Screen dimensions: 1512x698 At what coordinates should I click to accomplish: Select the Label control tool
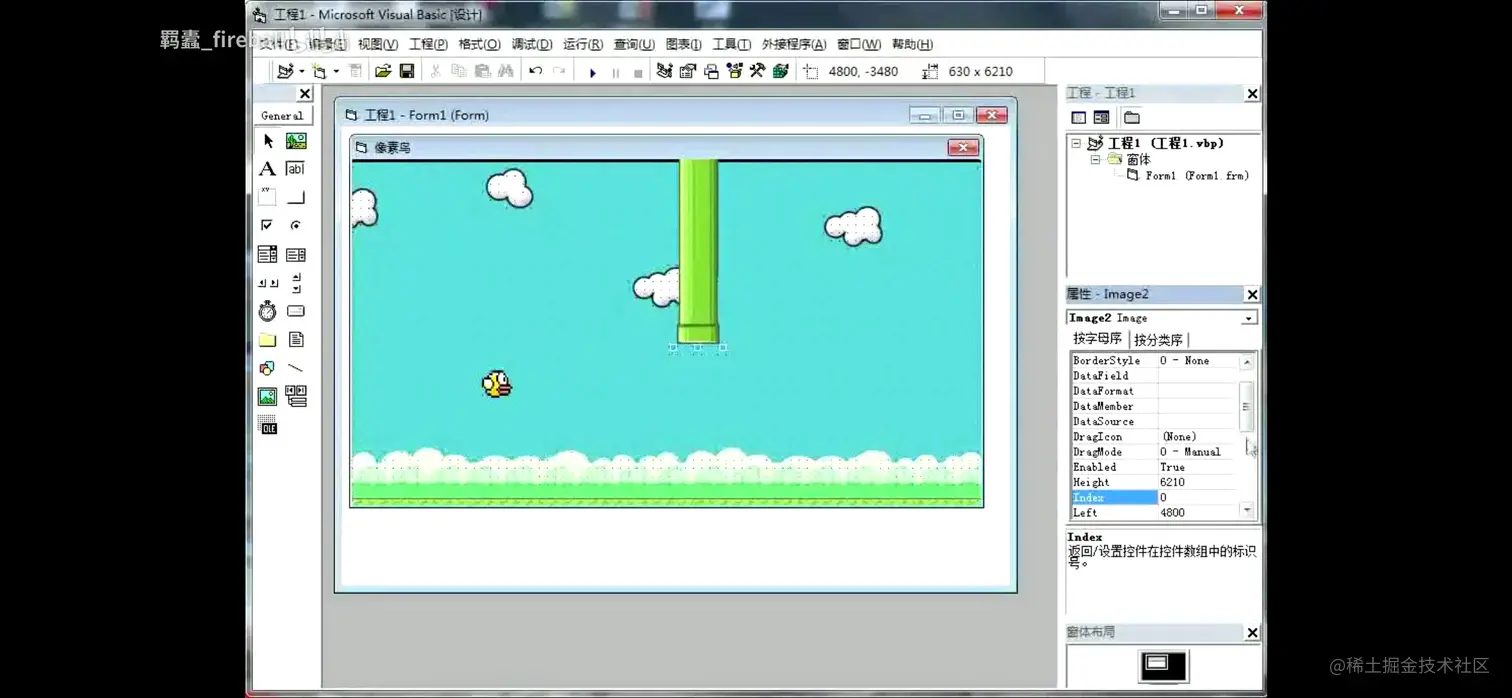pos(268,169)
